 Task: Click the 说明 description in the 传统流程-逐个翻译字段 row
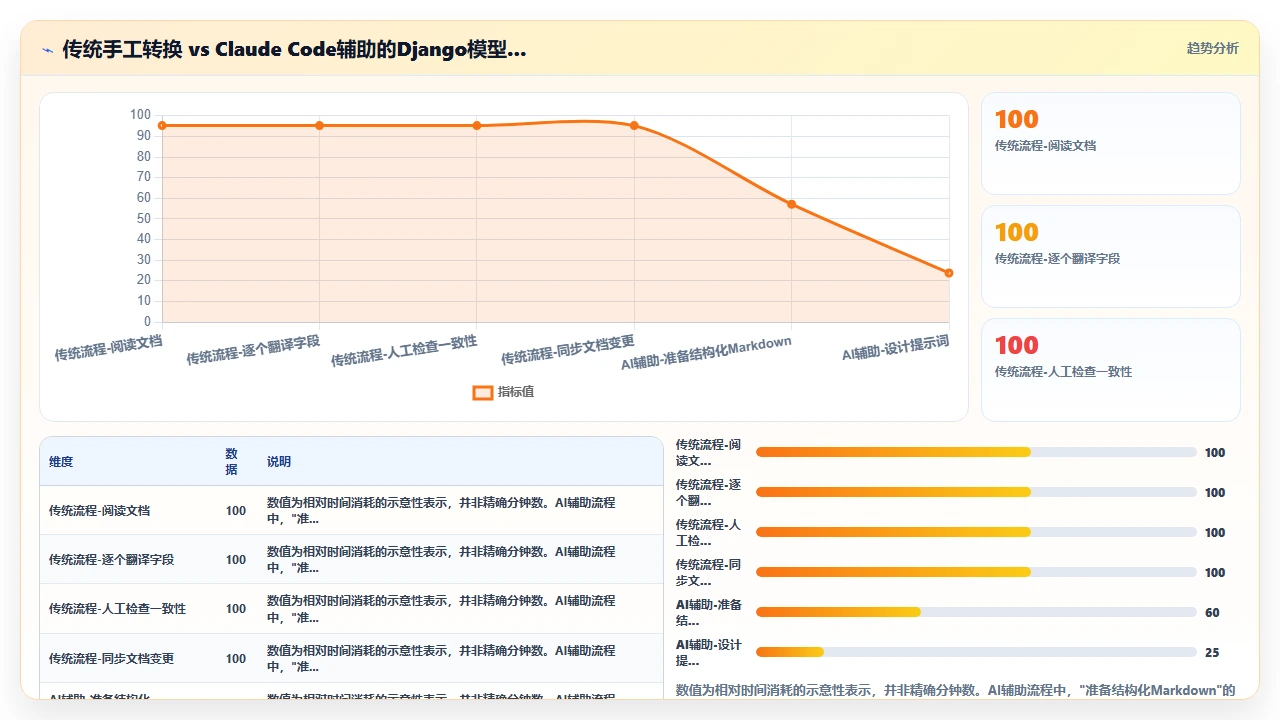coord(441,560)
